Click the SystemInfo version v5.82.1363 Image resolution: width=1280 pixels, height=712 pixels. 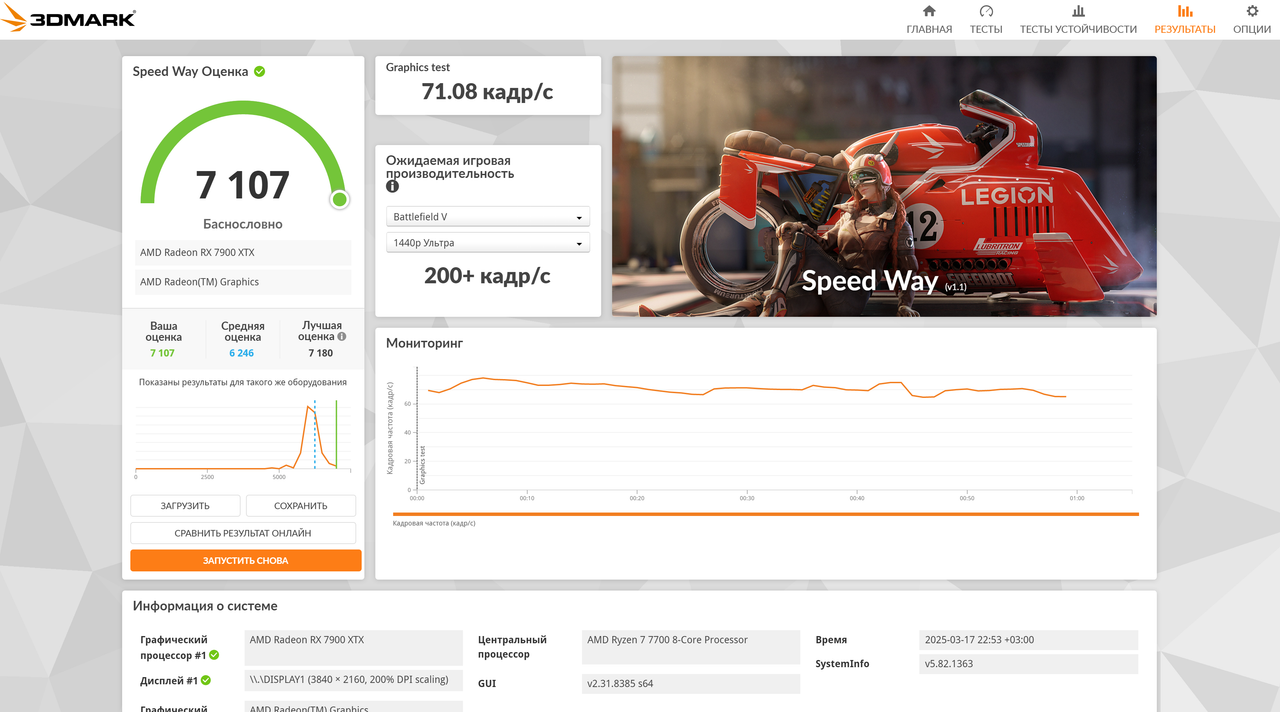[x=1028, y=664]
